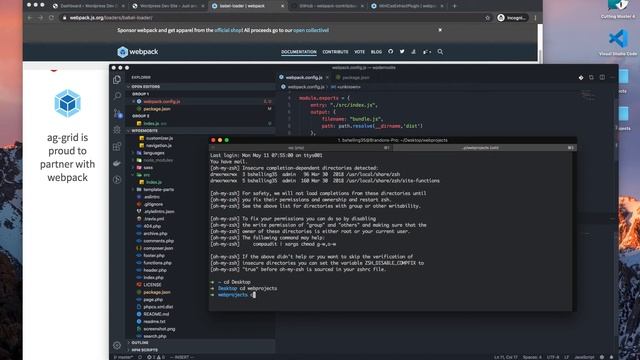Viewport: 640px width, 360px height.
Task: Open new Chrome tab with plus button
Action: click(x=454, y=6)
